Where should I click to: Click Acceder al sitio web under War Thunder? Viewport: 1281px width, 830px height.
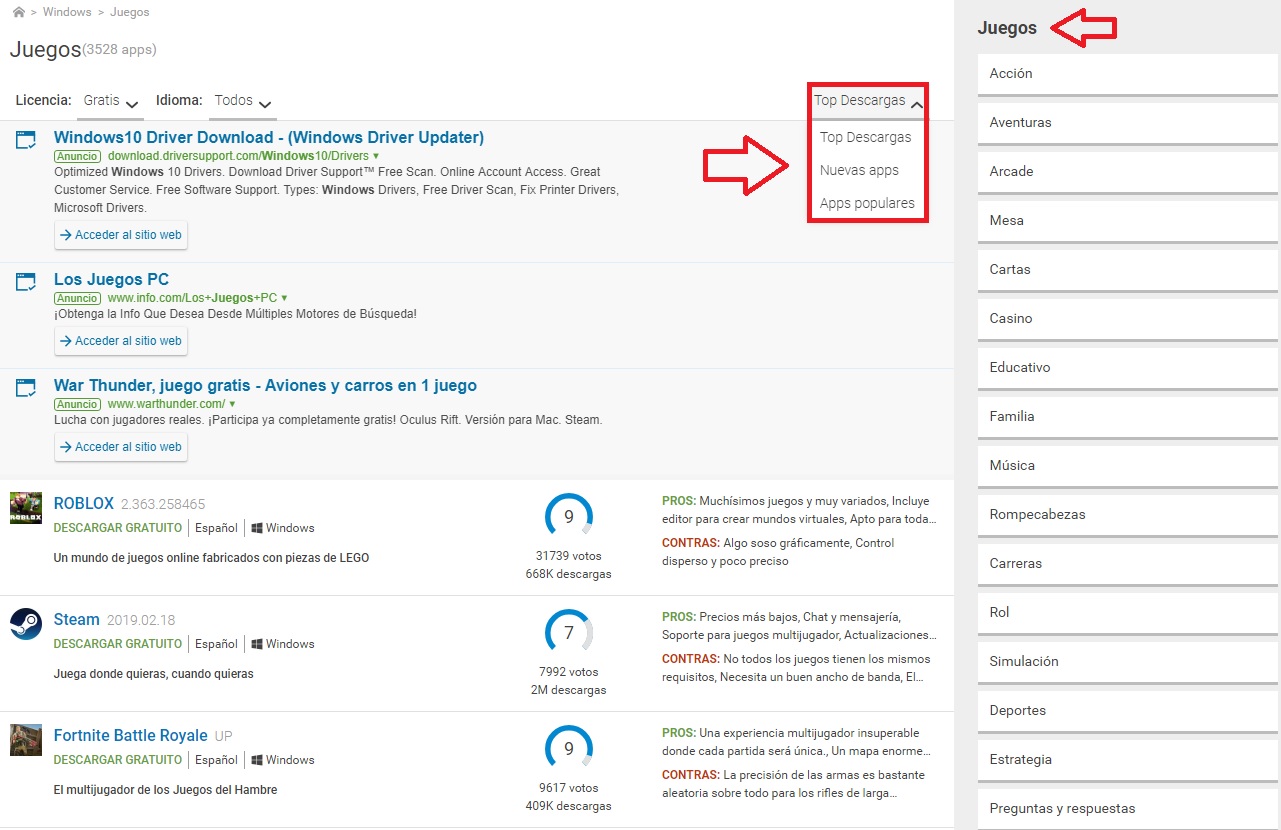point(121,447)
